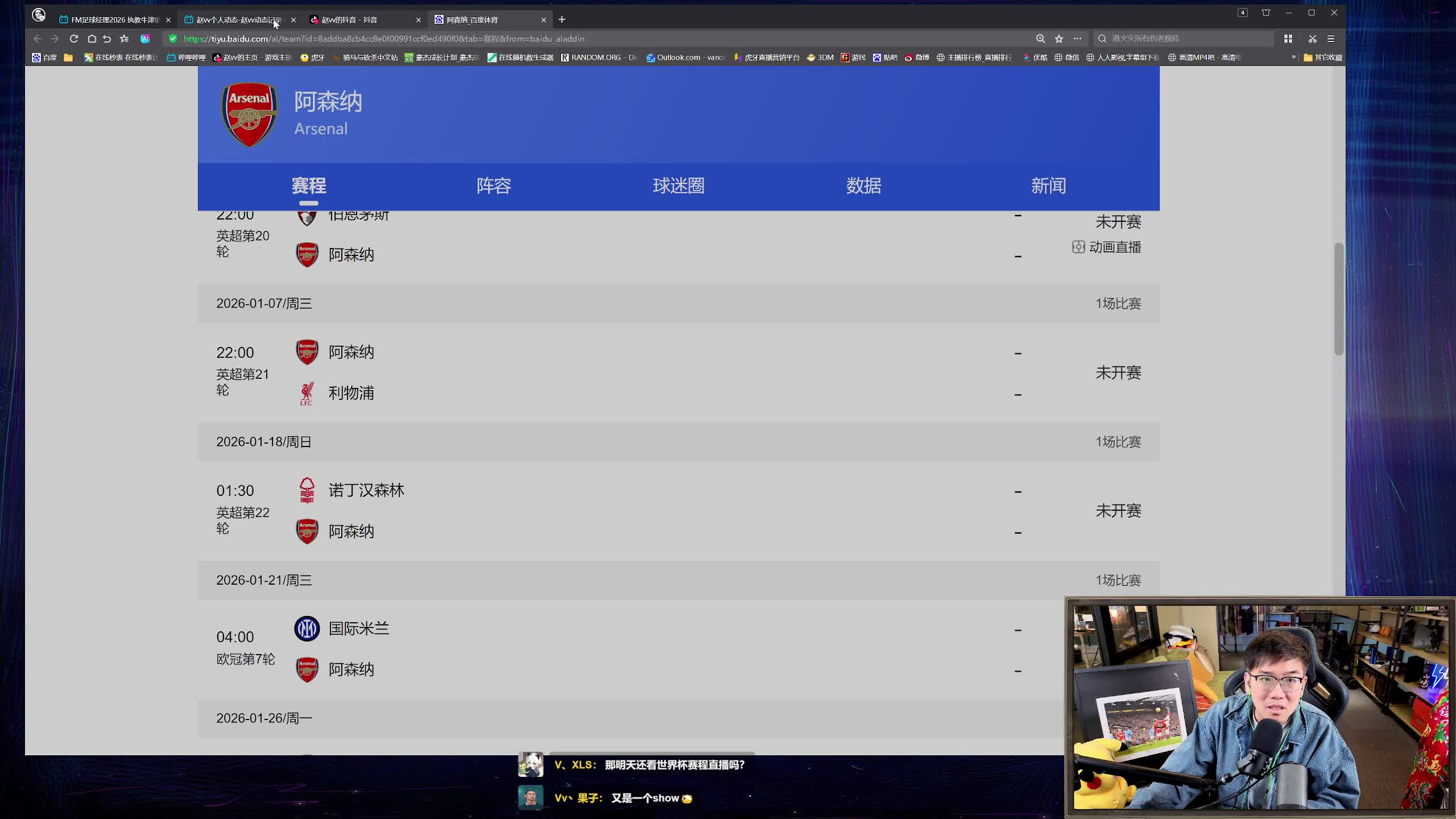Image resolution: width=1456 pixels, height=819 pixels.
Task: Open the extensions grid icon
Action: coord(1288,39)
